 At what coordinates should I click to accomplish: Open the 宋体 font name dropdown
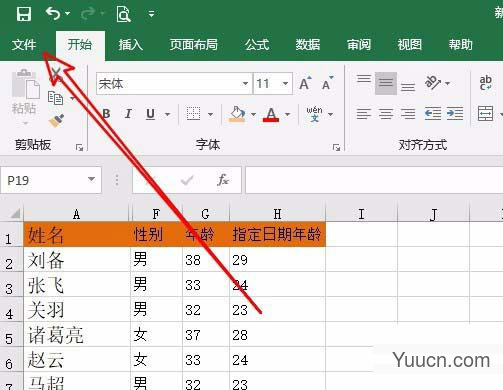245,83
